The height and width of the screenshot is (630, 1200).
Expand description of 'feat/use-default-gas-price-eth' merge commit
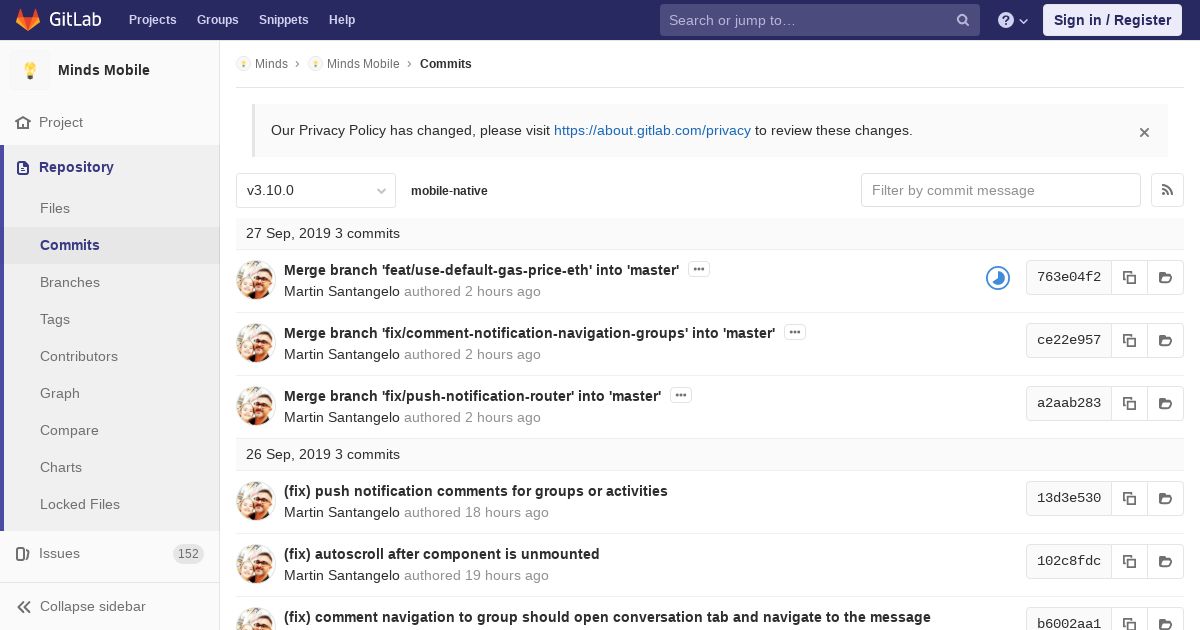pos(699,269)
